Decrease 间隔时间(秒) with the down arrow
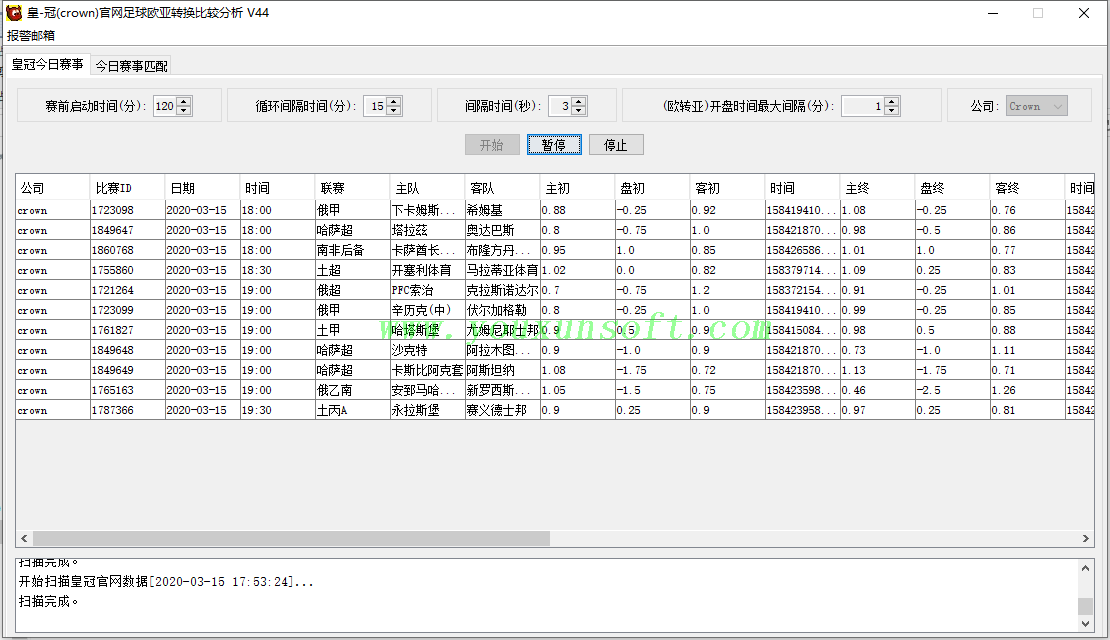Image resolution: width=1110 pixels, height=640 pixels. pyautogui.click(x=579, y=110)
